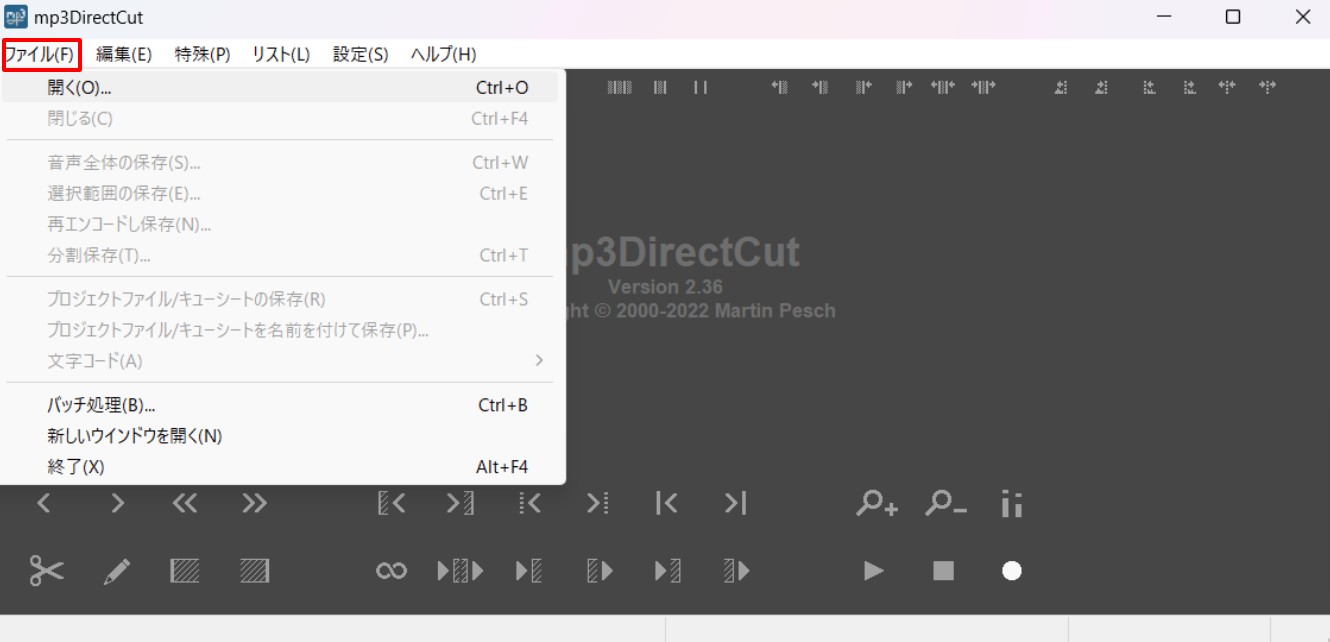This screenshot has height=642, width=1330.
Task: Start playback with the play button
Action: click(874, 570)
